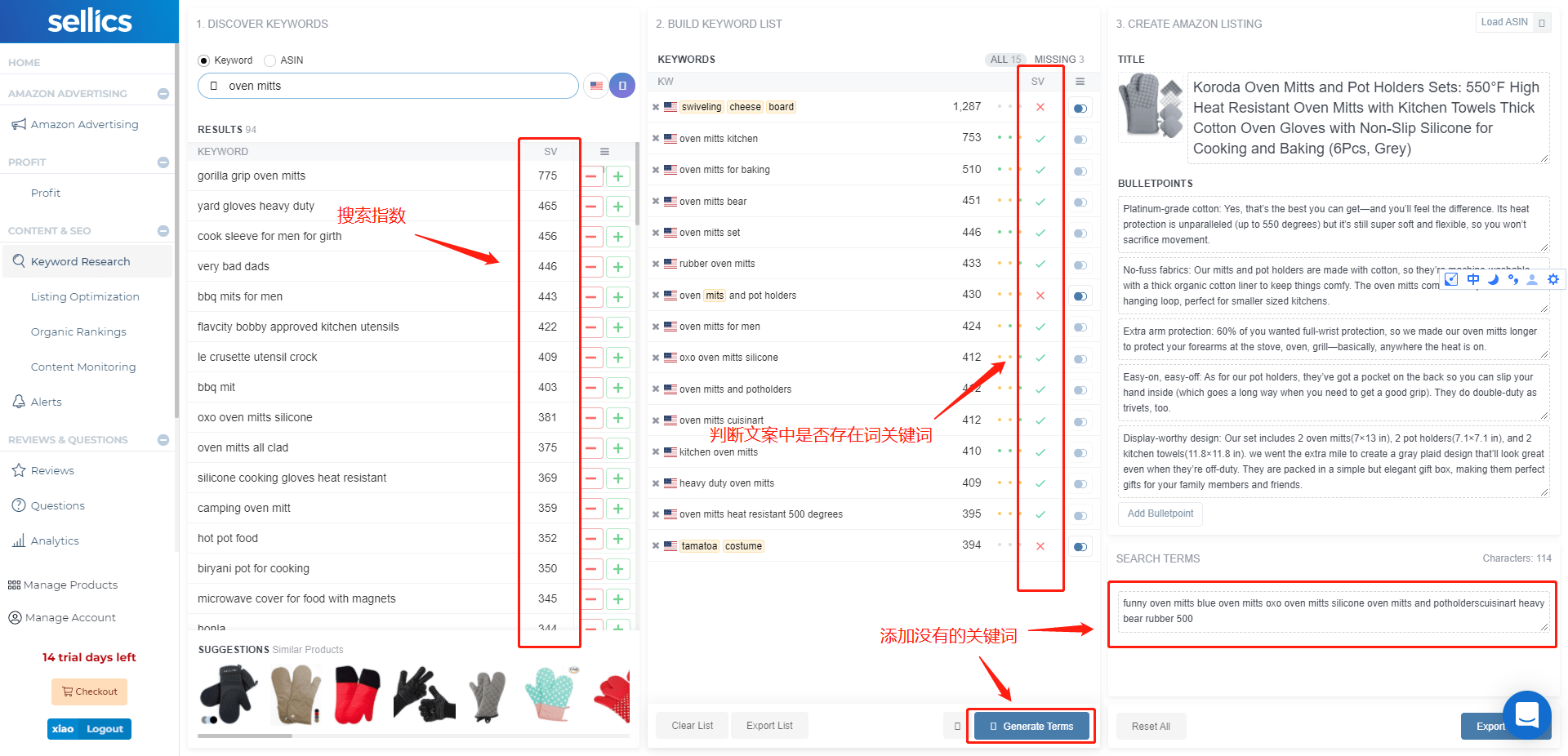Open Analytics chart item in sidebar

point(45,540)
